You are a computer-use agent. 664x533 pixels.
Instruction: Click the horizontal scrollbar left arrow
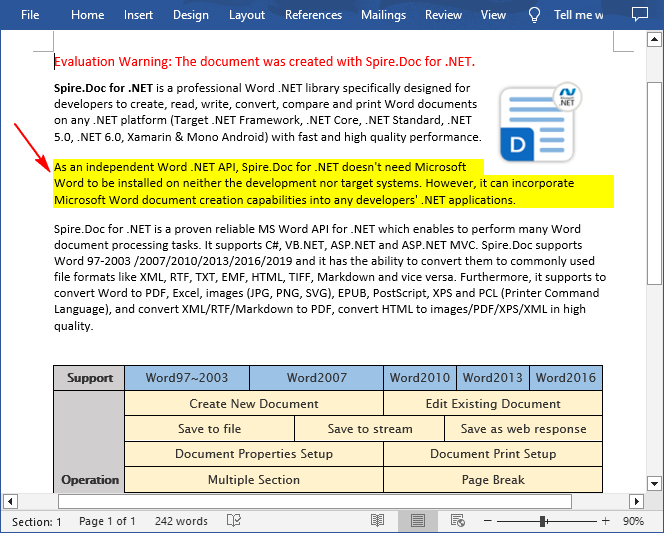[10, 502]
